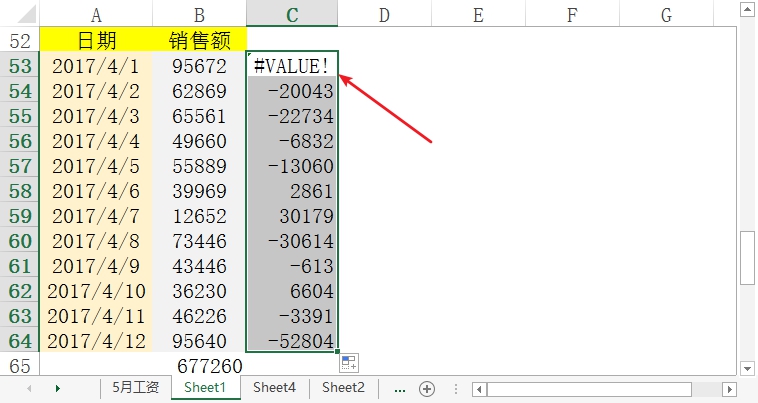Click vertical scrollbar down arrow
The width and height of the screenshot is (758, 403).
[747, 368]
